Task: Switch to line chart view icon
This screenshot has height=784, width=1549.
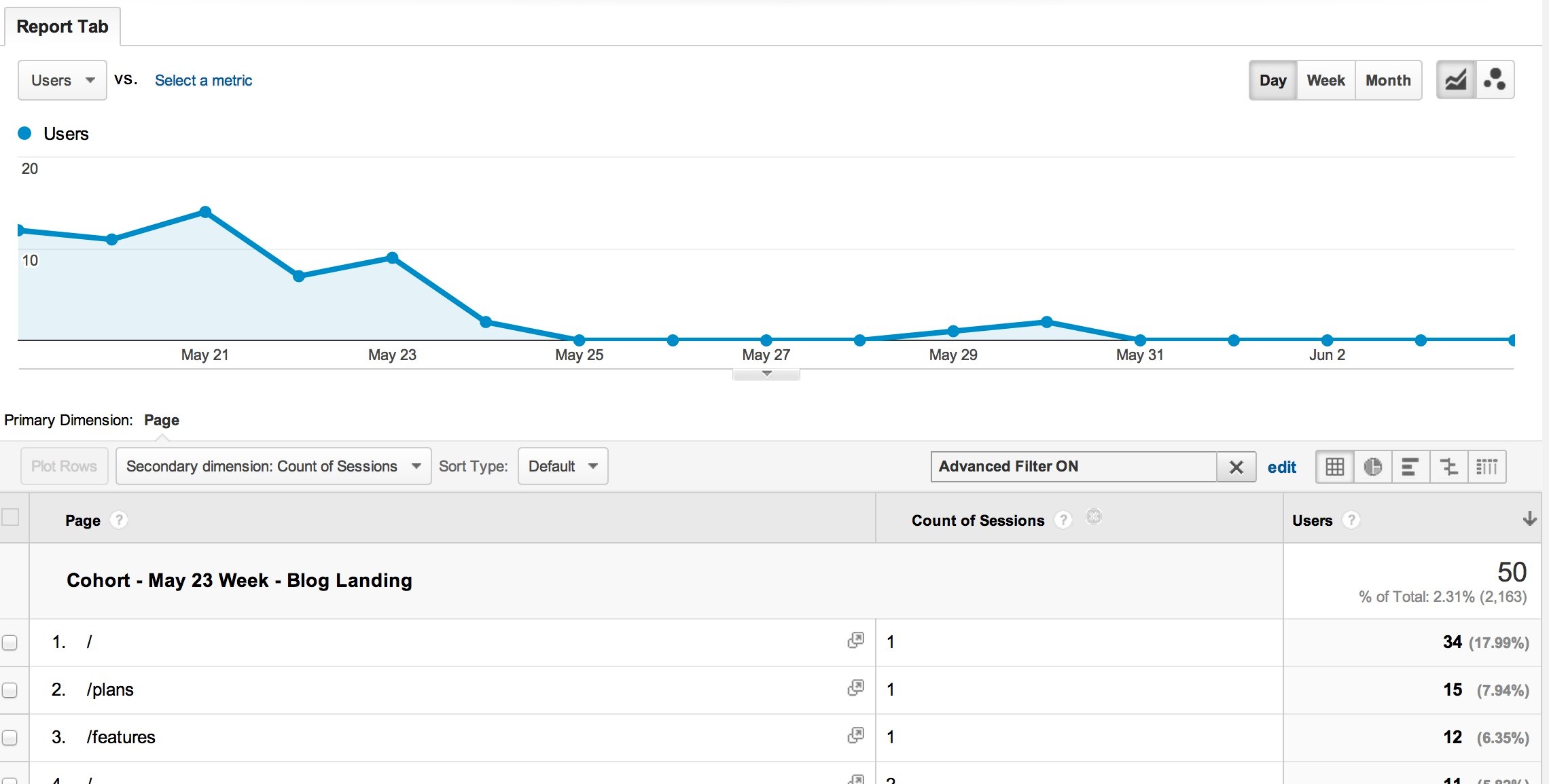Action: pyautogui.click(x=1455, y=80)
